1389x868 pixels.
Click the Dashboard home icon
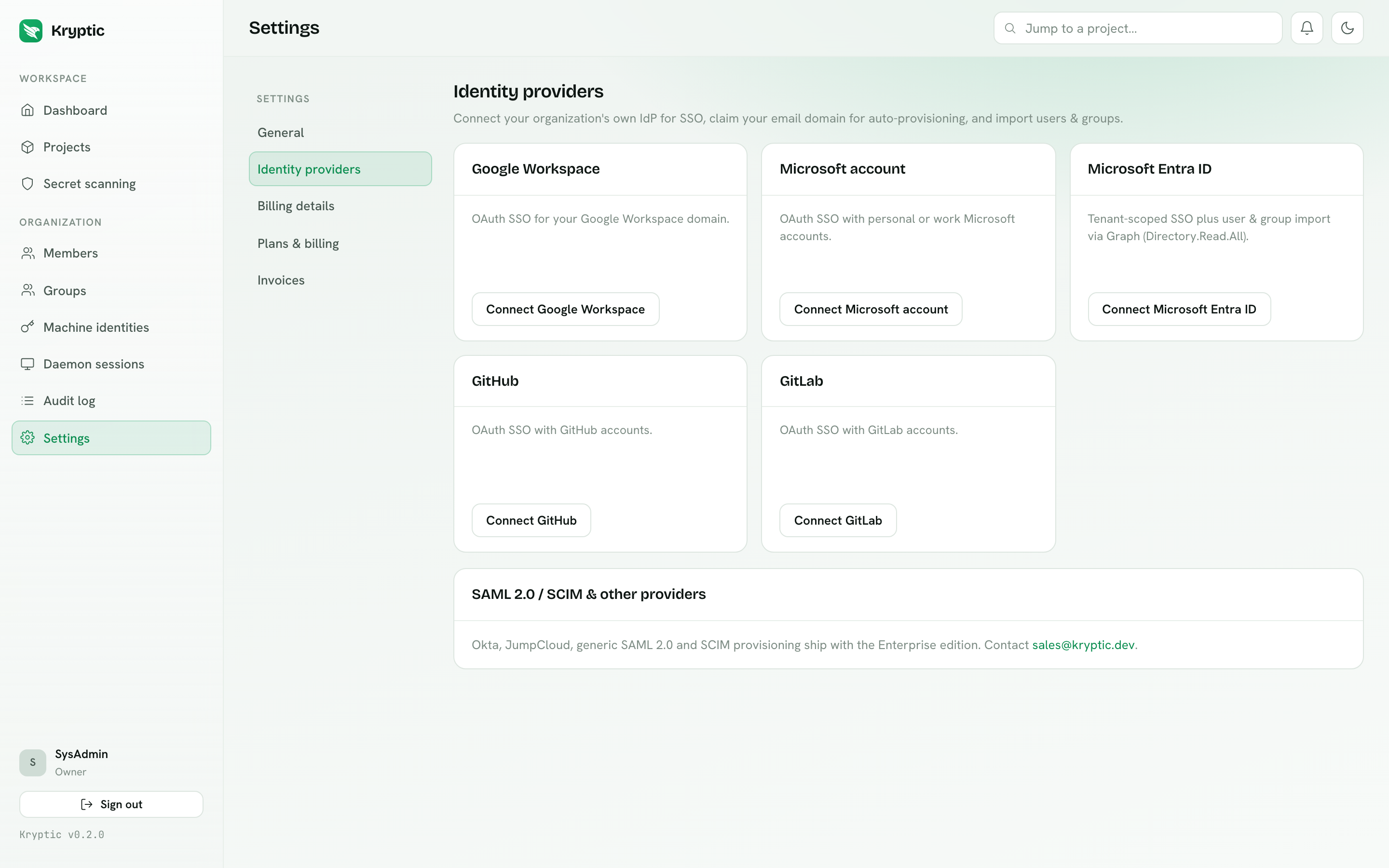click(27, 110)
